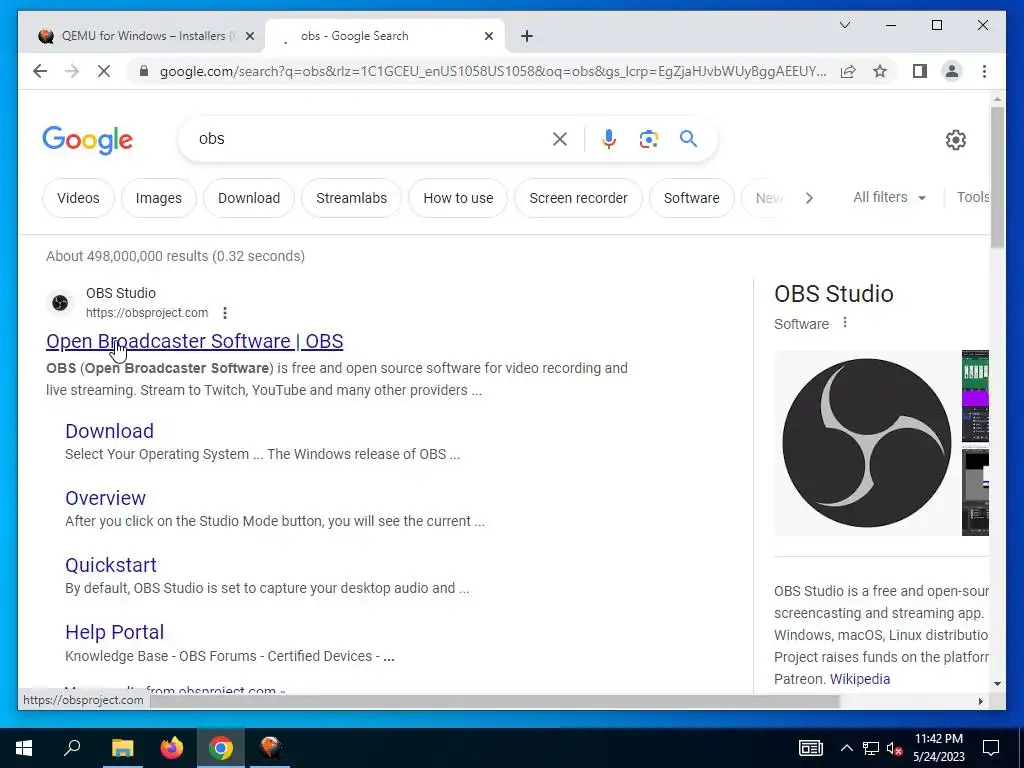This screenshot has width=1024, height=768.
Task: Open the Chrome profile avatar
Action: (x=952, y=71)
